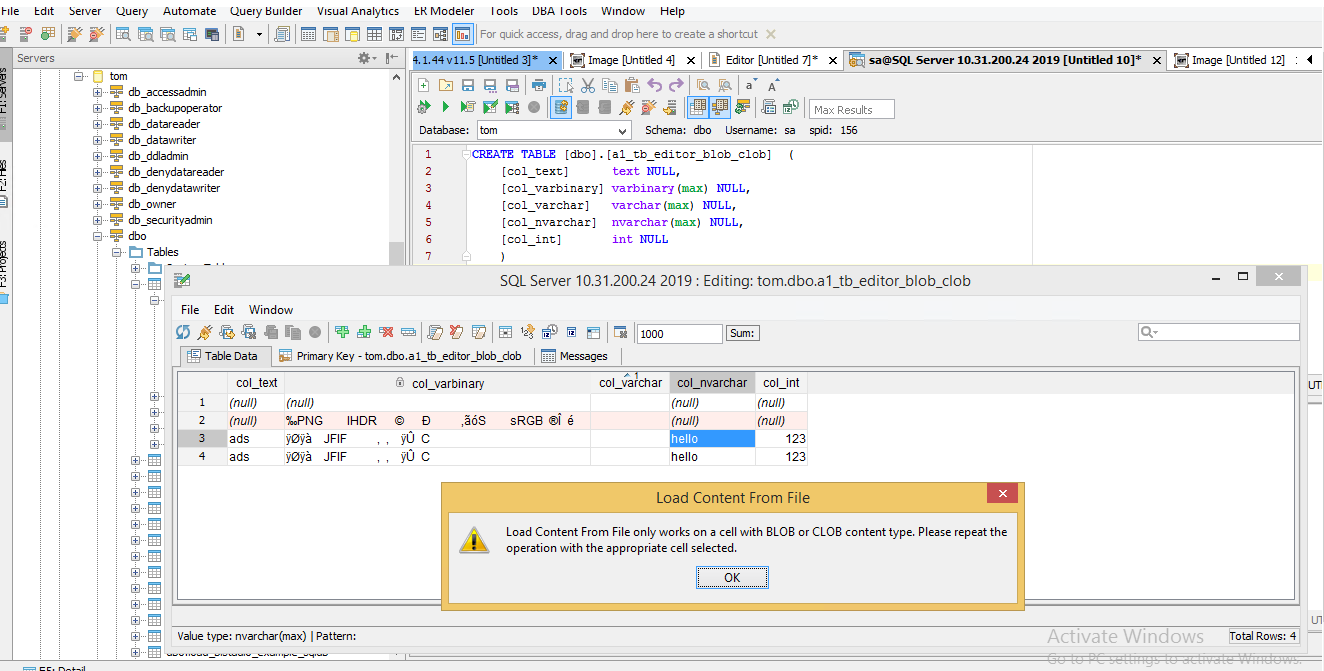Select the PNG IHDR varbinary cell

pos(438,421)
